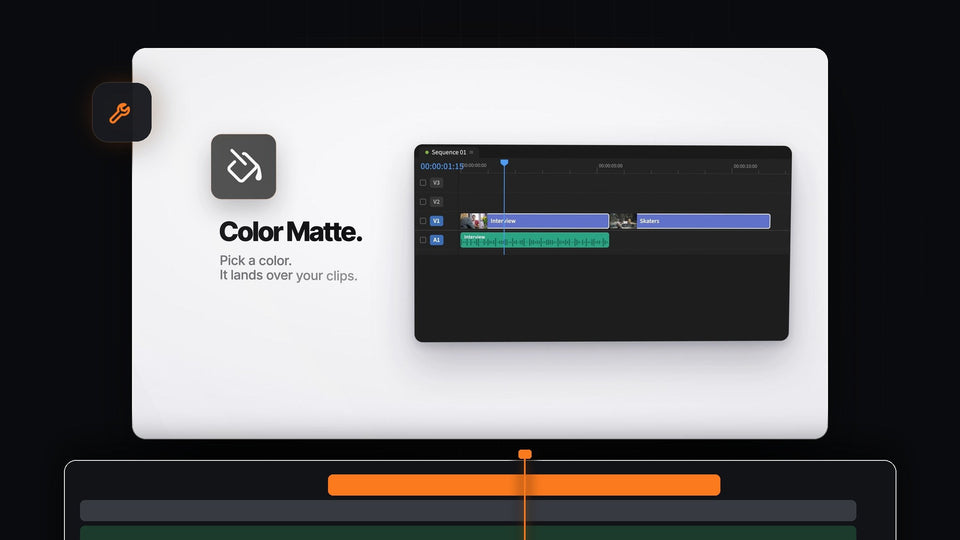Viewport: 960px width, 540px height.
Task: Select the orange clip bar in bottom timeline
Action: coord(524,485)
